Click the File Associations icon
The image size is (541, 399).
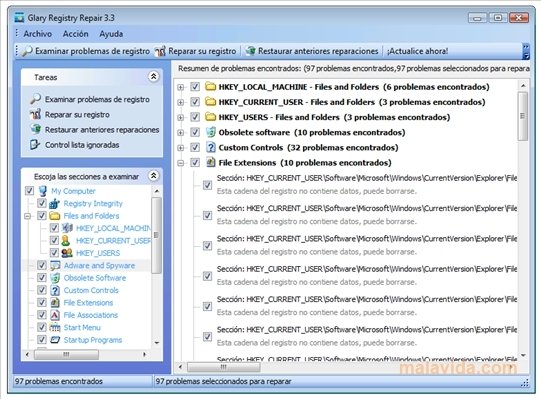[55, 315]
